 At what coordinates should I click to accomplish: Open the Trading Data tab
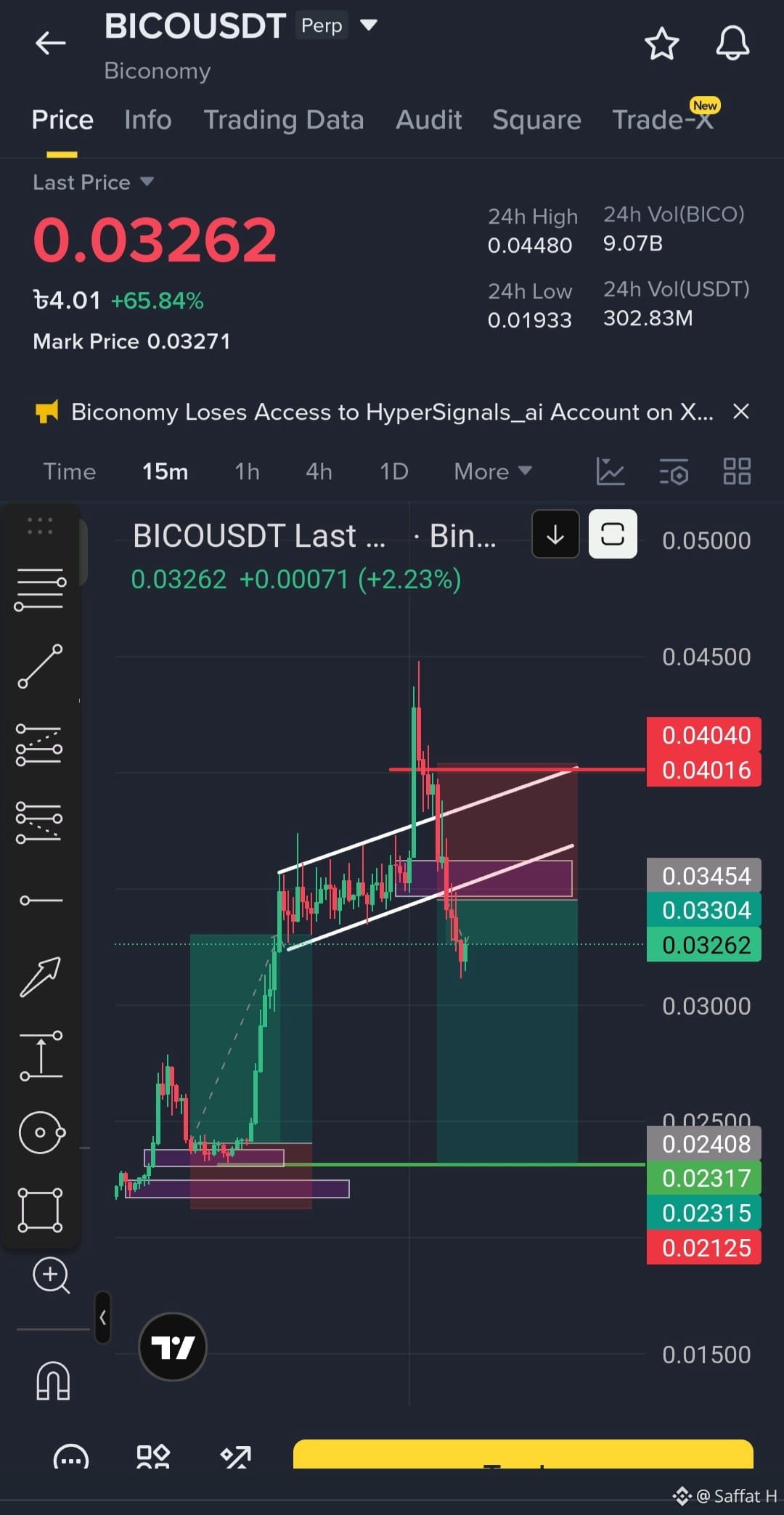284,120
